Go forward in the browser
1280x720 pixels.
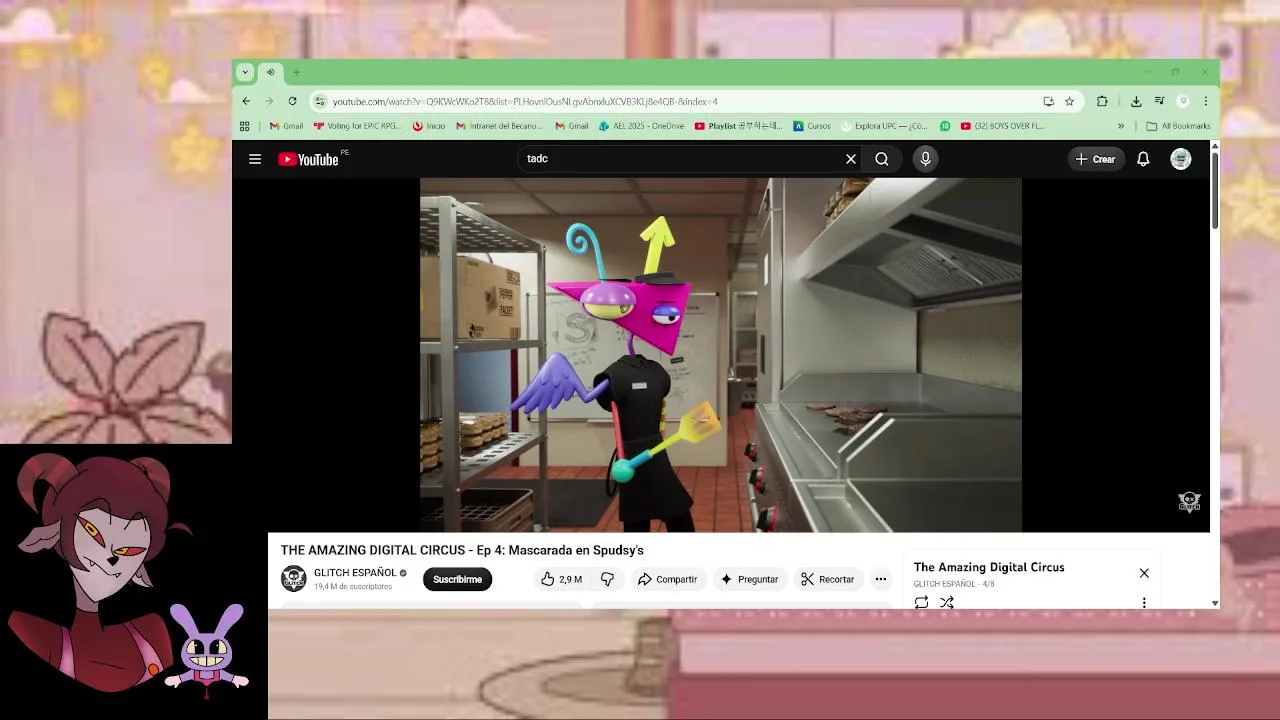coord(269,101)
